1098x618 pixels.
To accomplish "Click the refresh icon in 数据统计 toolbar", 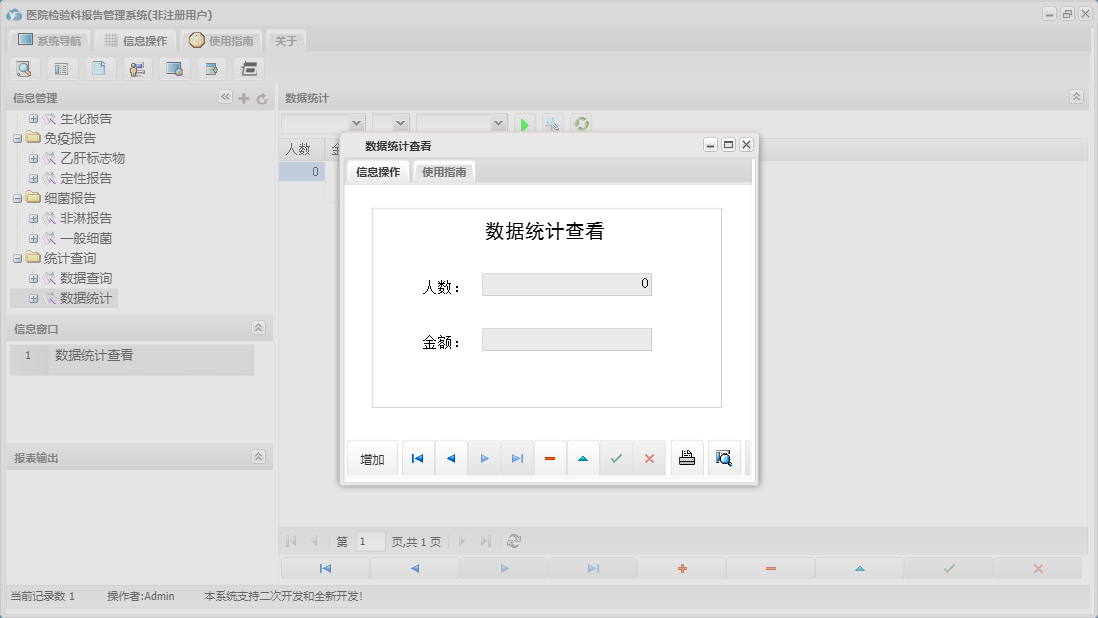I will (x=581, y=123).
